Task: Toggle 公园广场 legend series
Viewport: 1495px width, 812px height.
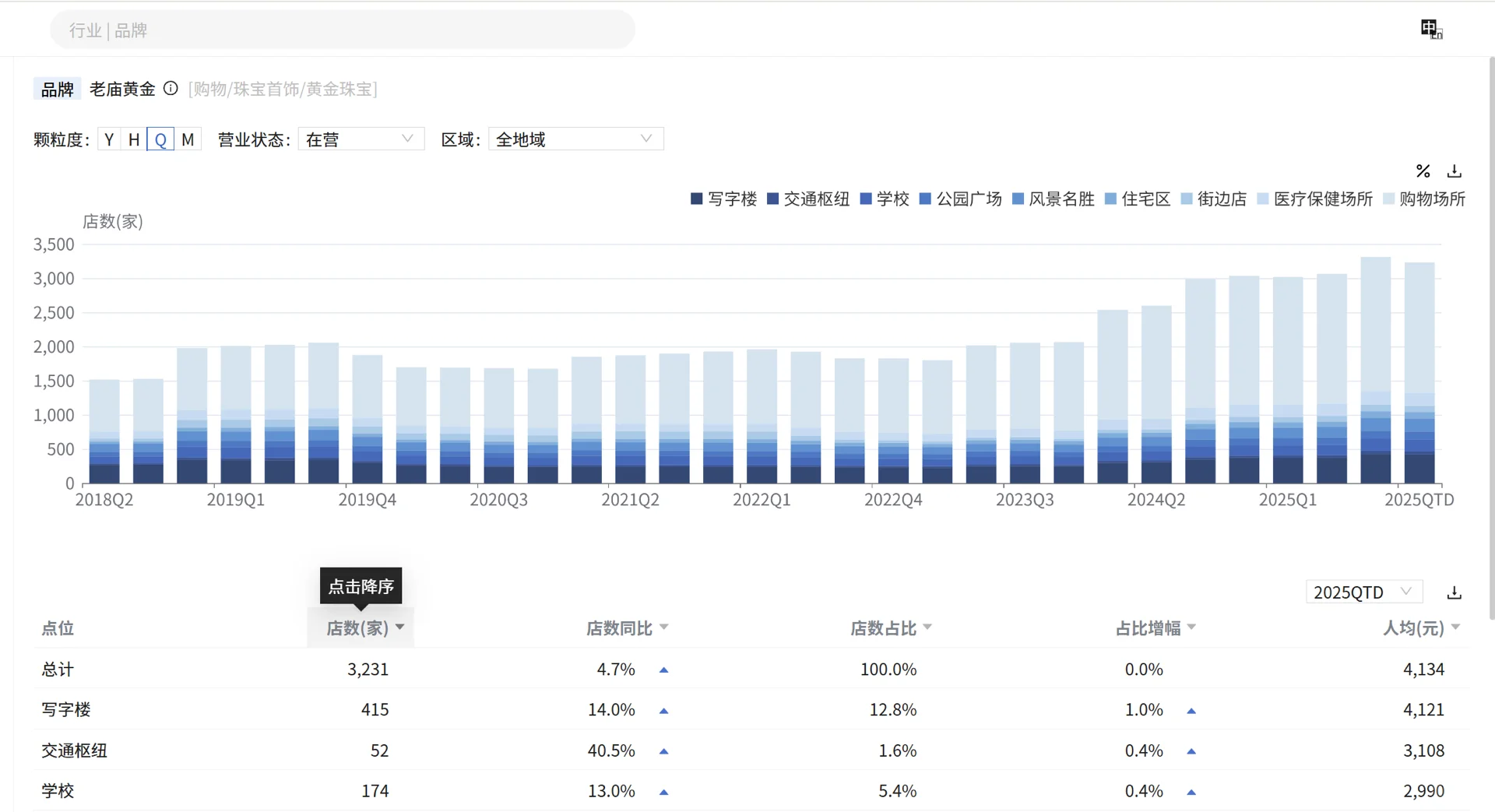Action: pyautogui.click(x=961, y=199)
